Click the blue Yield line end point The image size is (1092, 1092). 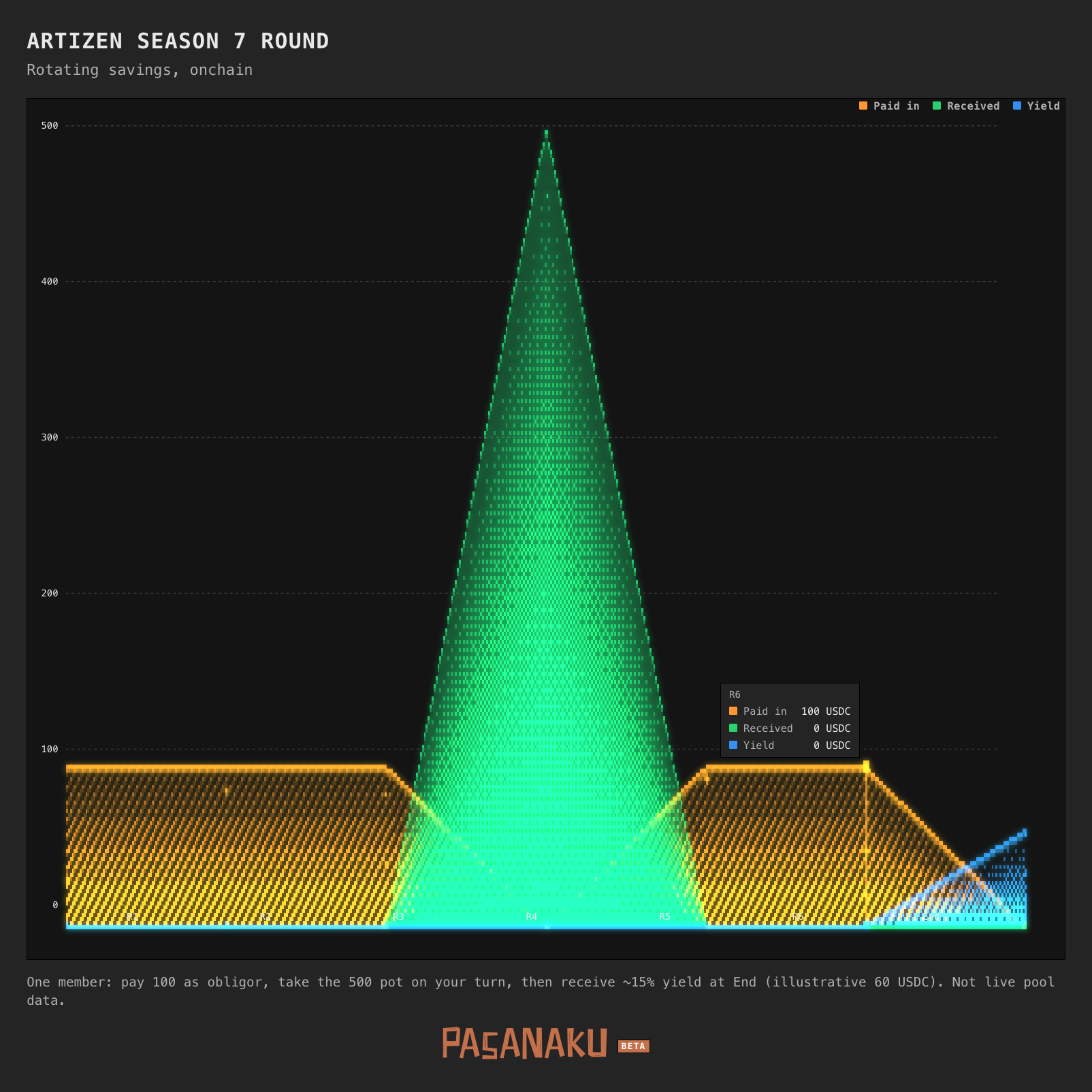1024,833
